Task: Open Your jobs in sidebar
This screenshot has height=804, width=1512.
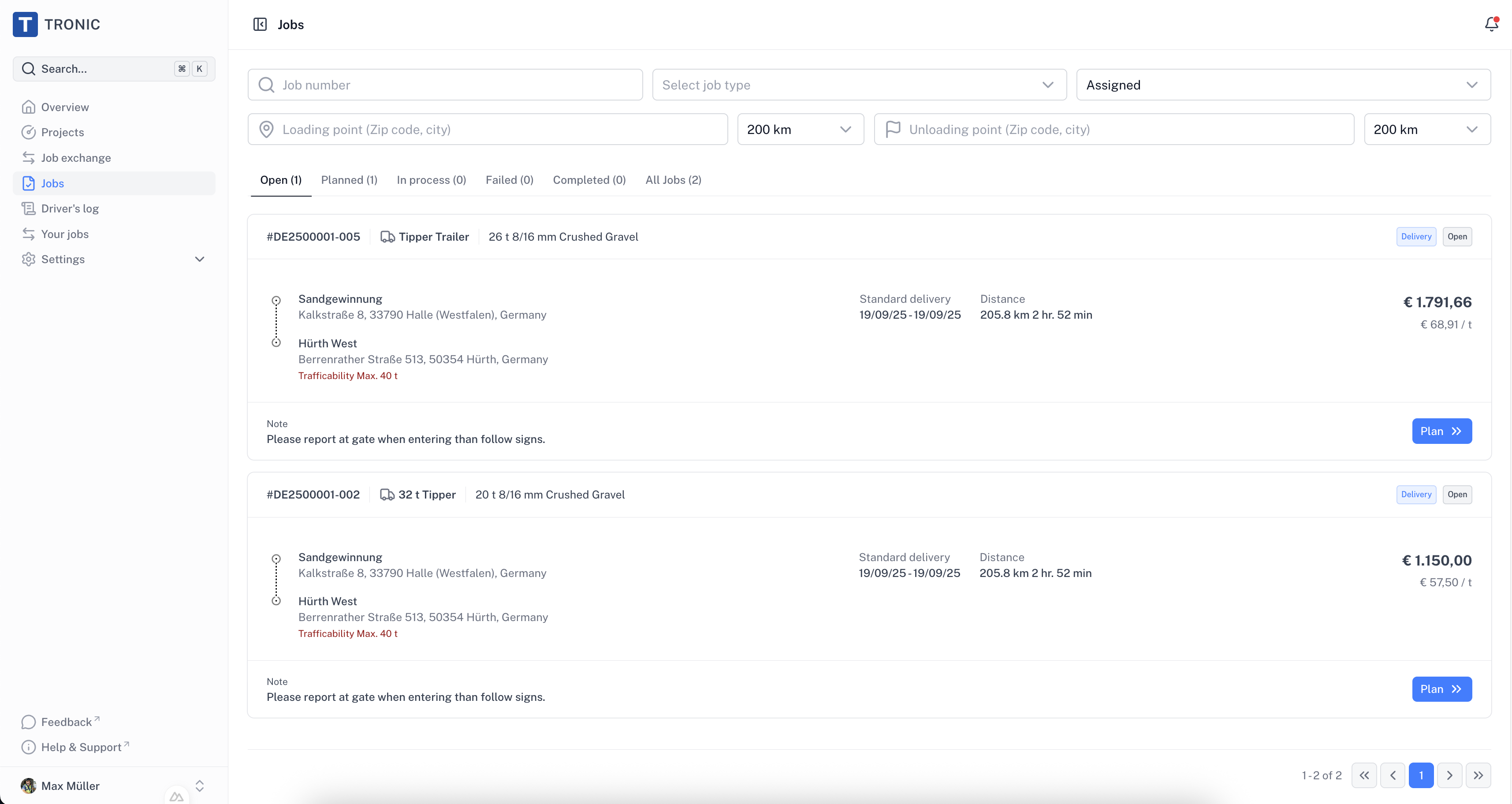Action: (x=64, y=234)
